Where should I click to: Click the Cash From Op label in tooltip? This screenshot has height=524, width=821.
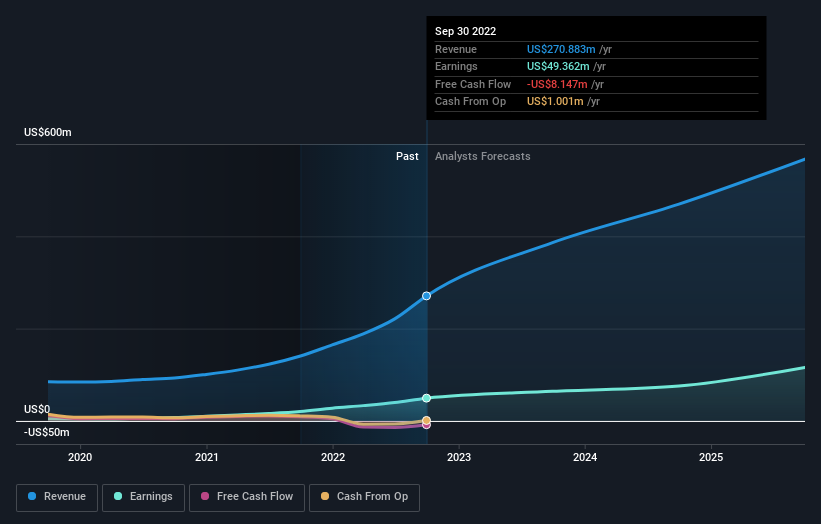pyautogui.click(x=470, y=102)
